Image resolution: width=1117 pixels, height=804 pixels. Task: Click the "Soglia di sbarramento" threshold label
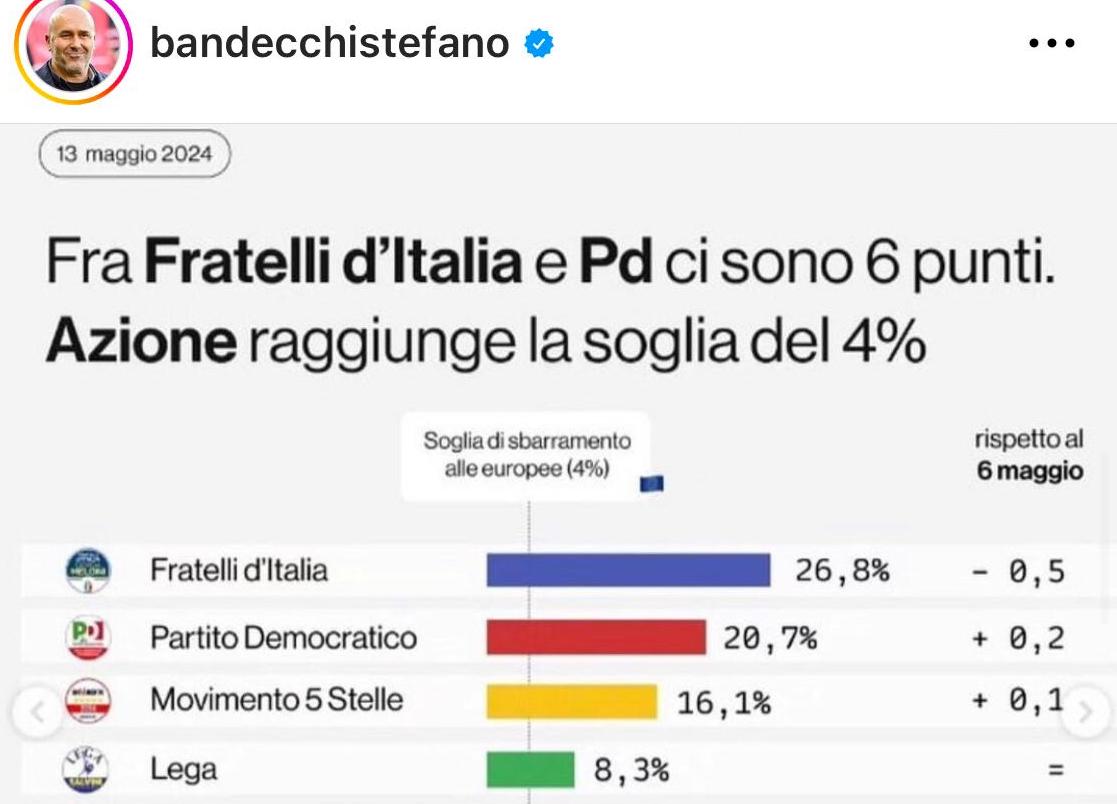point(527,455)
